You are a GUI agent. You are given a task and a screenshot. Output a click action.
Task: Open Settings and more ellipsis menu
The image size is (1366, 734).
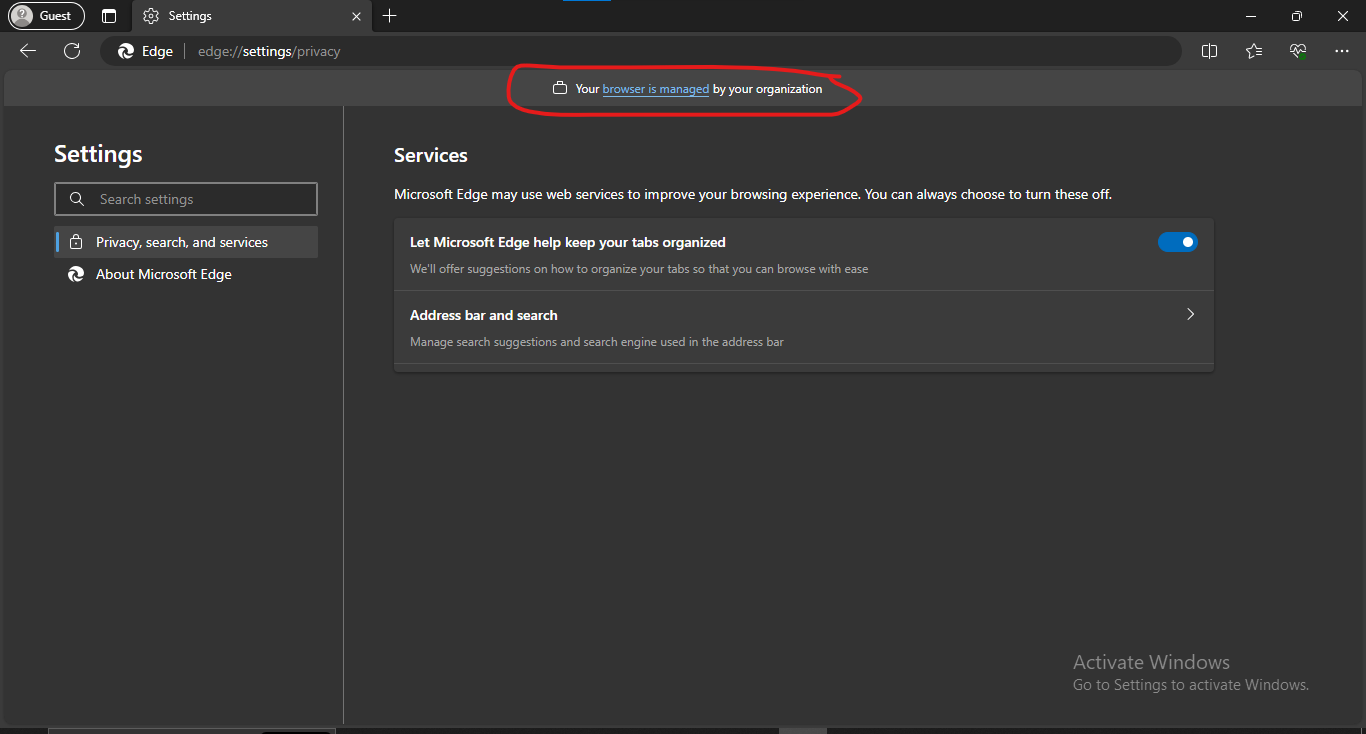click(x=1342, y=51)
